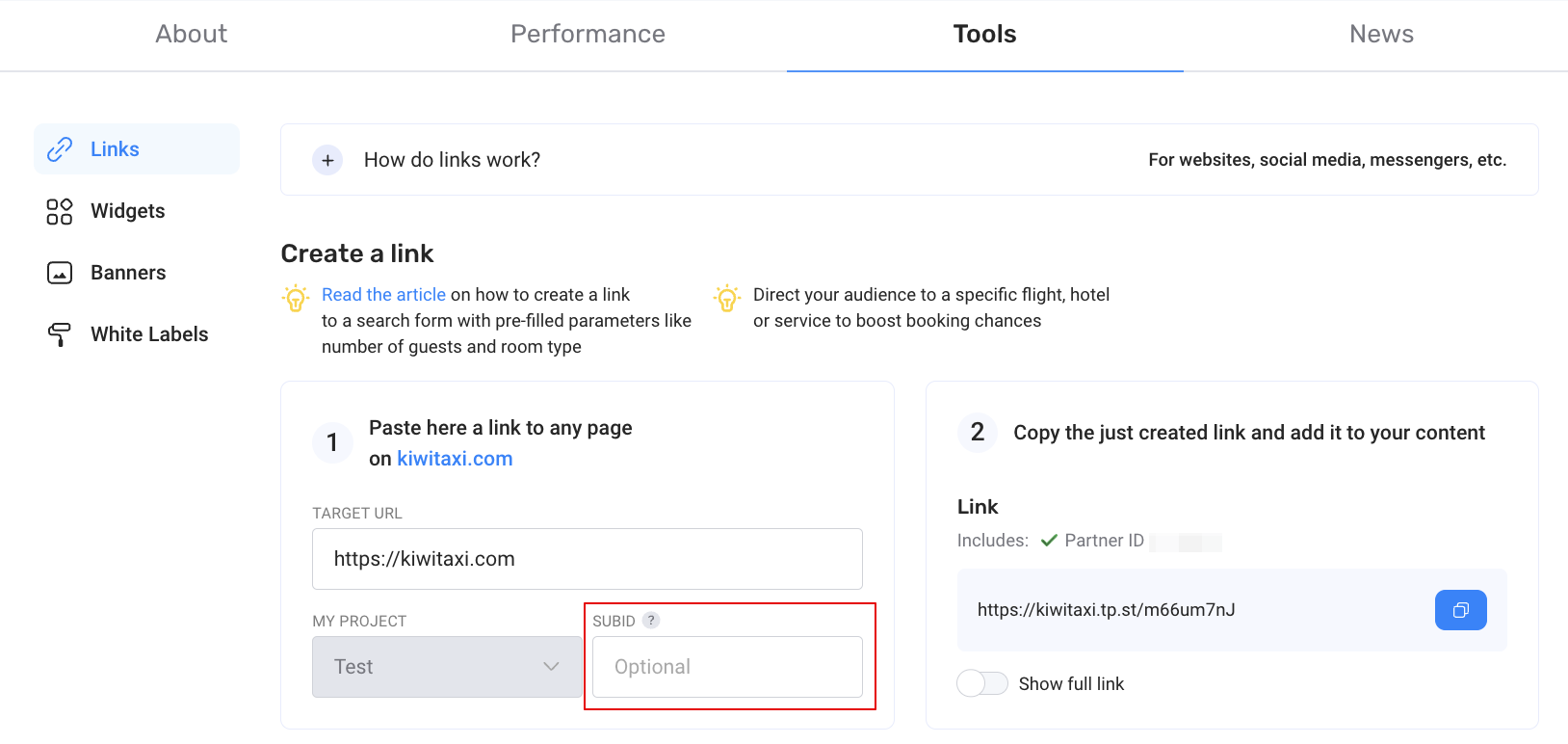The image size is (1568, 744).
Task: Click the SUBID Optional input field
Action: pyautogui.click(x=727, y=667)
